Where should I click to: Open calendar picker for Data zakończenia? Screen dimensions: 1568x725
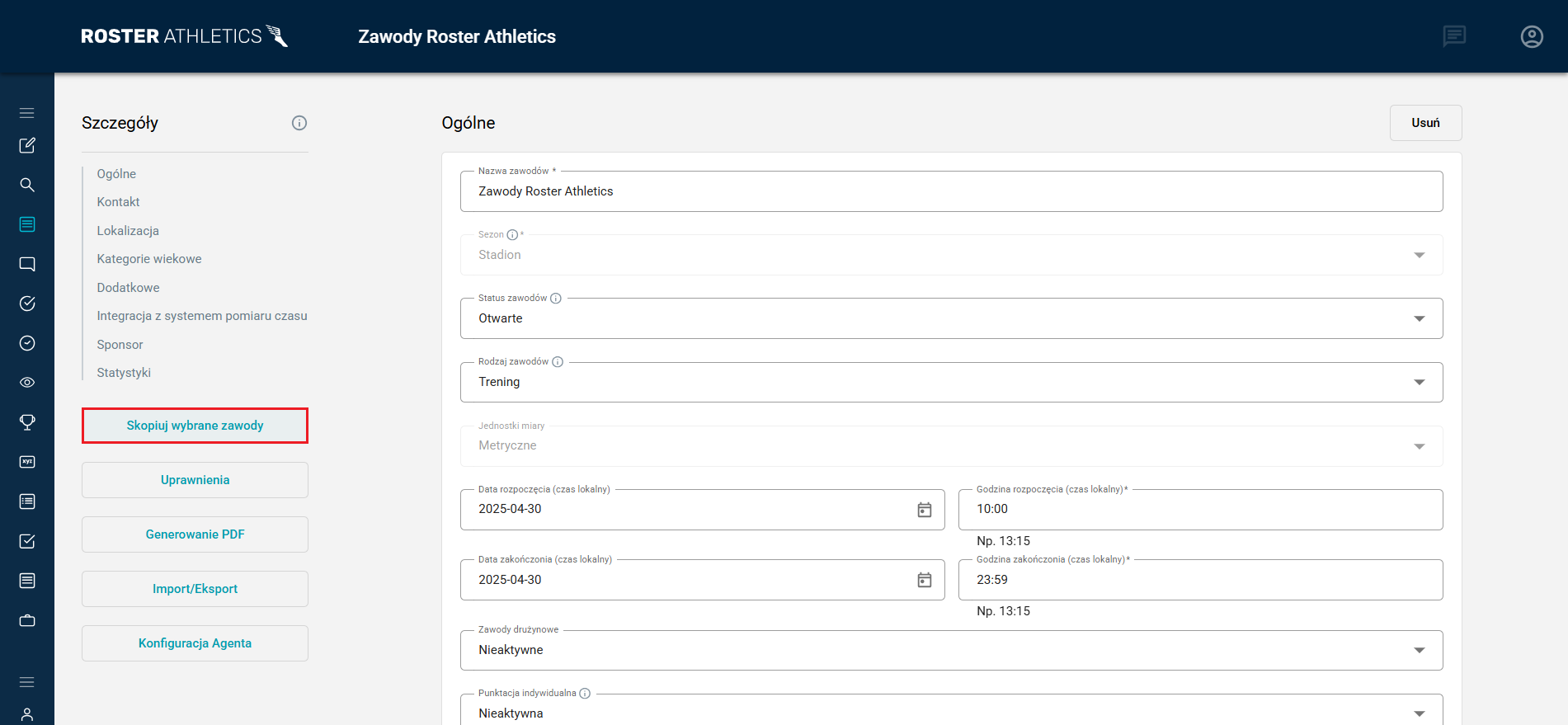tap(925, 580)
